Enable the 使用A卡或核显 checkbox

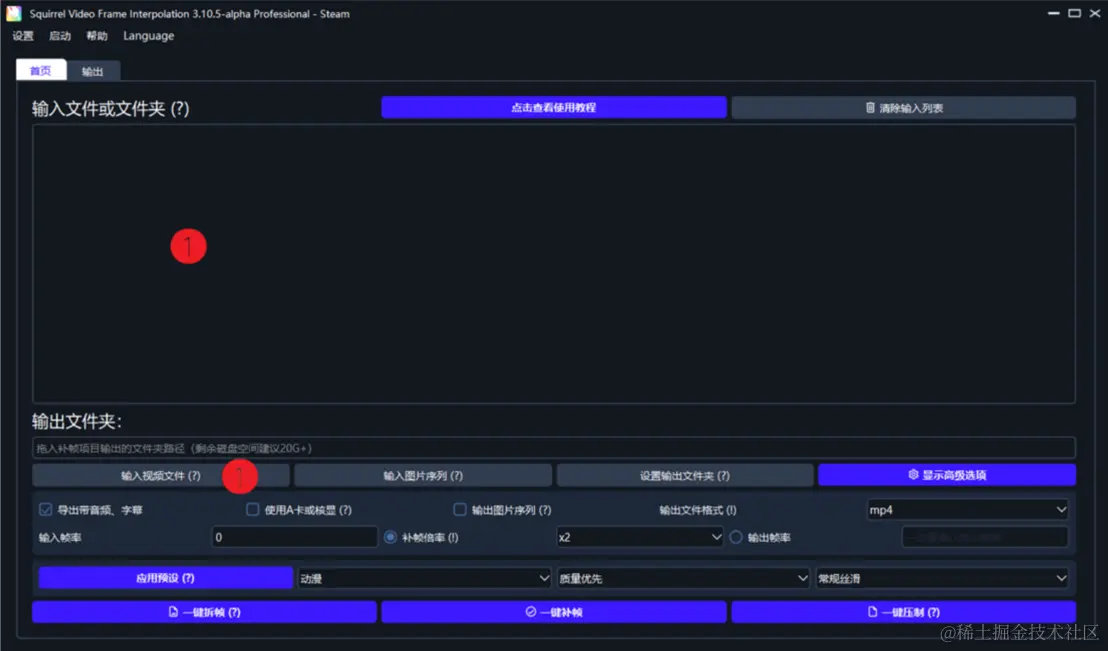(252, 510)
